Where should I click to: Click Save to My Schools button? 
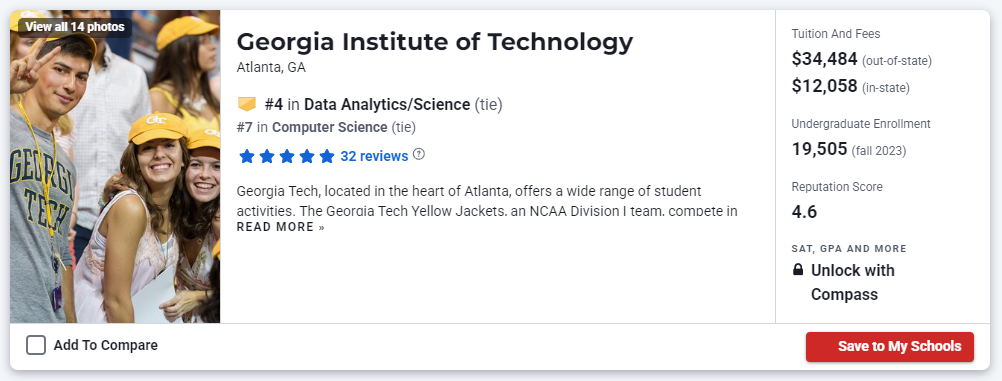tap(890, 346)
